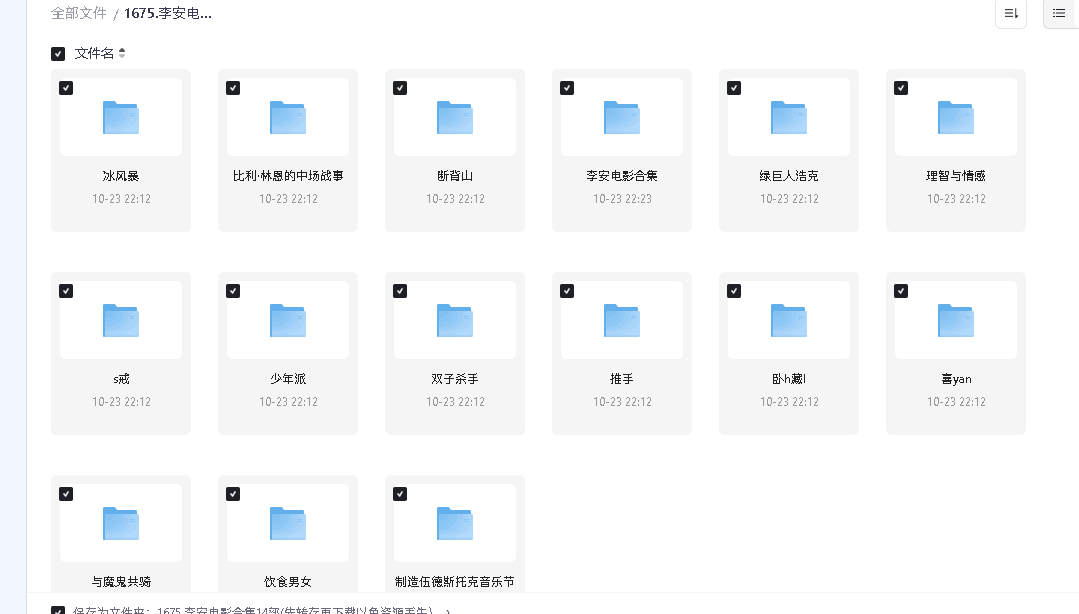Screen dimensions: 1079x614
Task: Click the 推手 folder icon
Action: point(621,319)
